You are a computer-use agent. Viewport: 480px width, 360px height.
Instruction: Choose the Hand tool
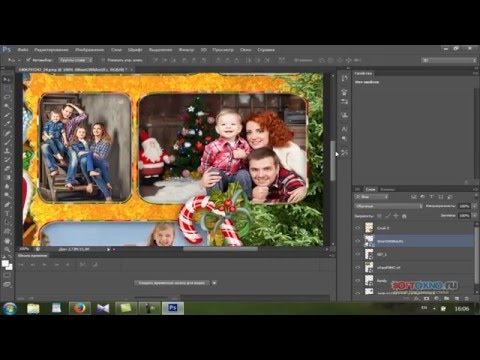pos(7,240)
